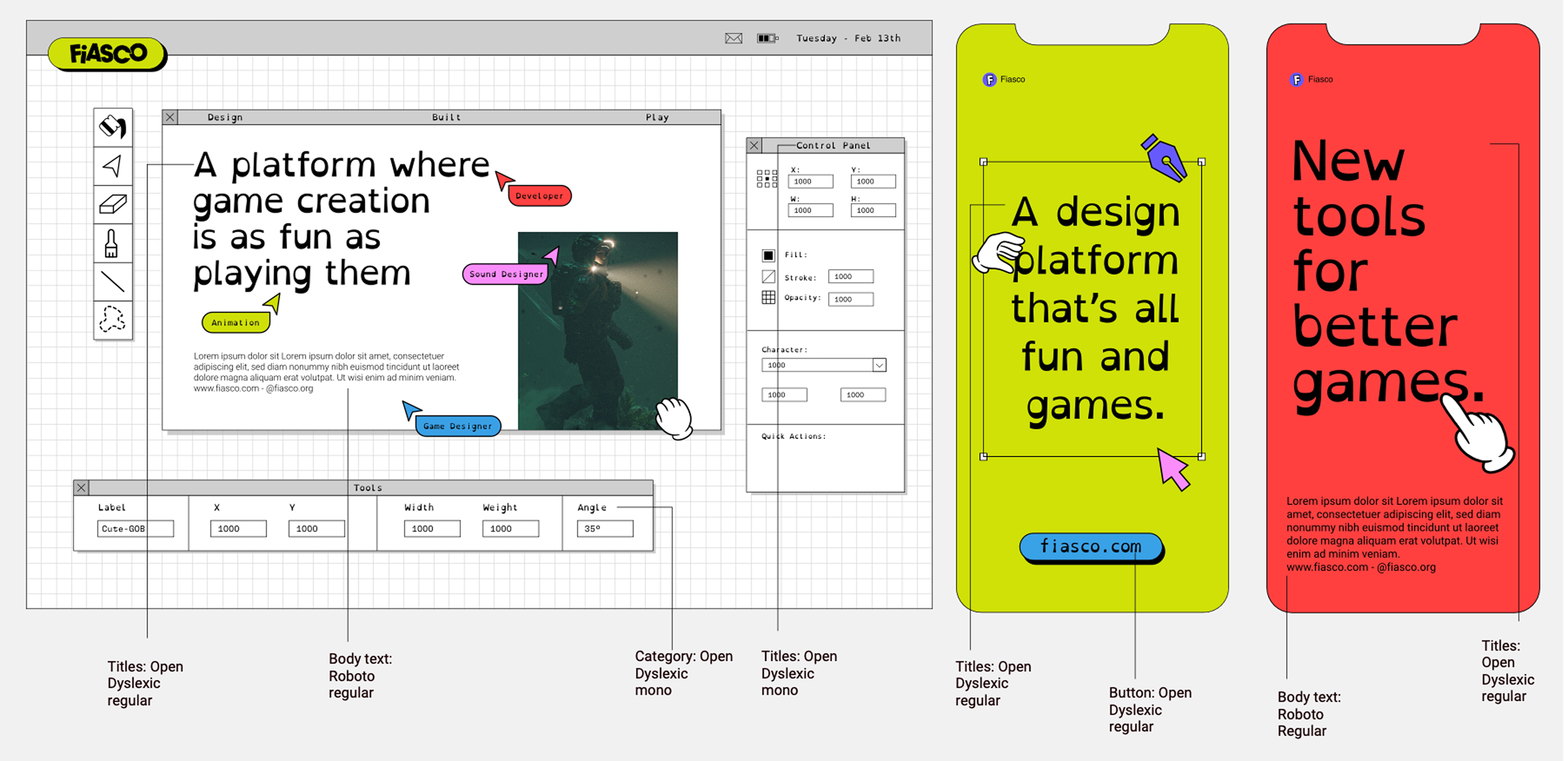Select the eraser tool
The image size is (1568, 761).
tap(113, 205)
